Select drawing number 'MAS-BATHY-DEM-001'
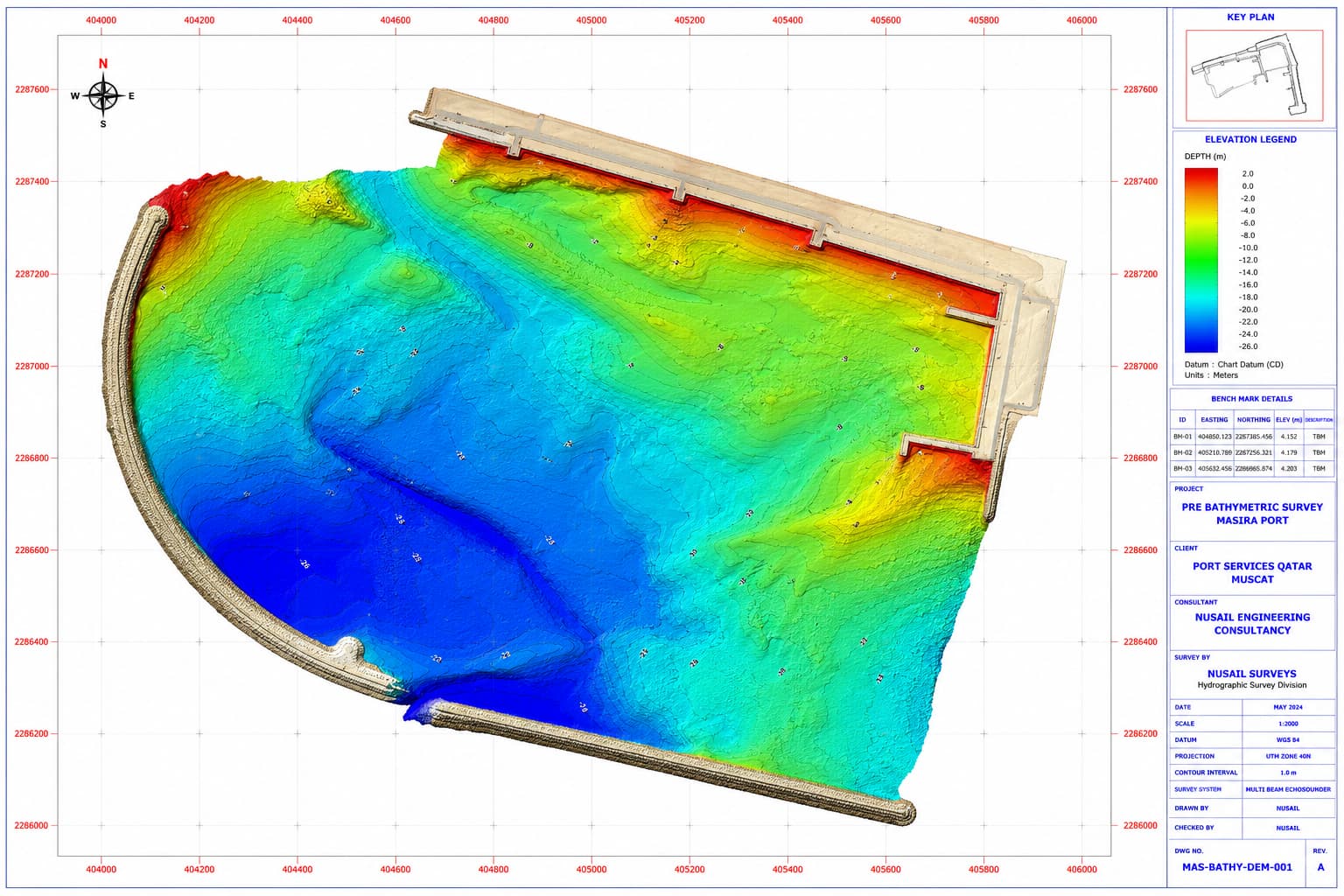 click(x=1236, y=867)
